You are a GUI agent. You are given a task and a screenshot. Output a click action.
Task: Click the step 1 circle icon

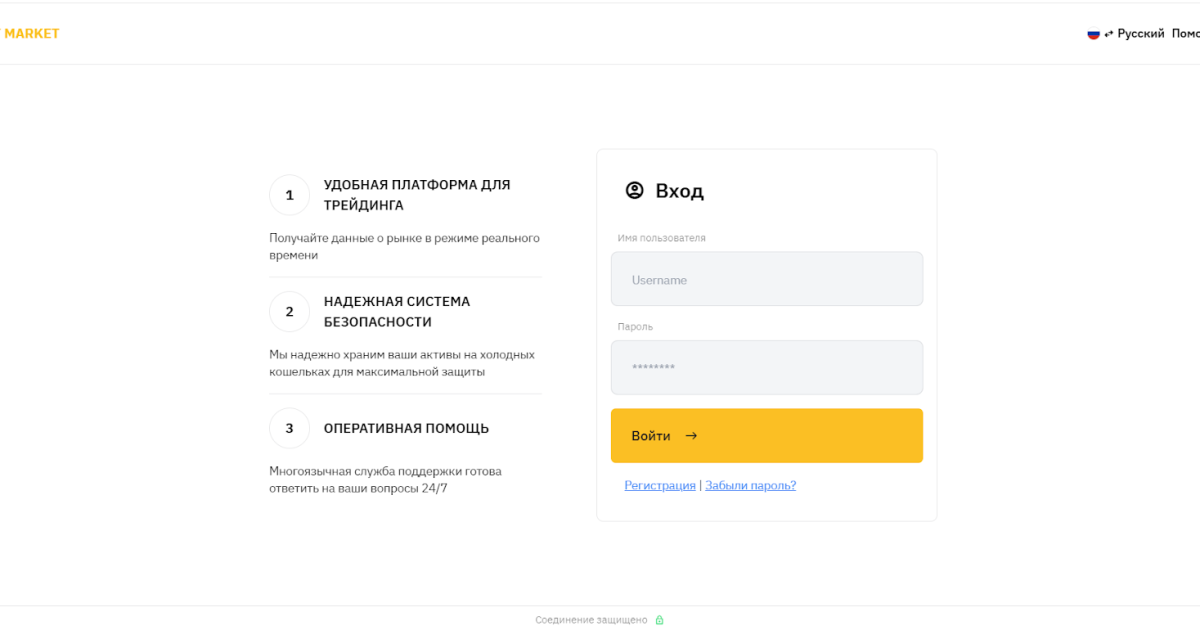click(x=290, y=195)
